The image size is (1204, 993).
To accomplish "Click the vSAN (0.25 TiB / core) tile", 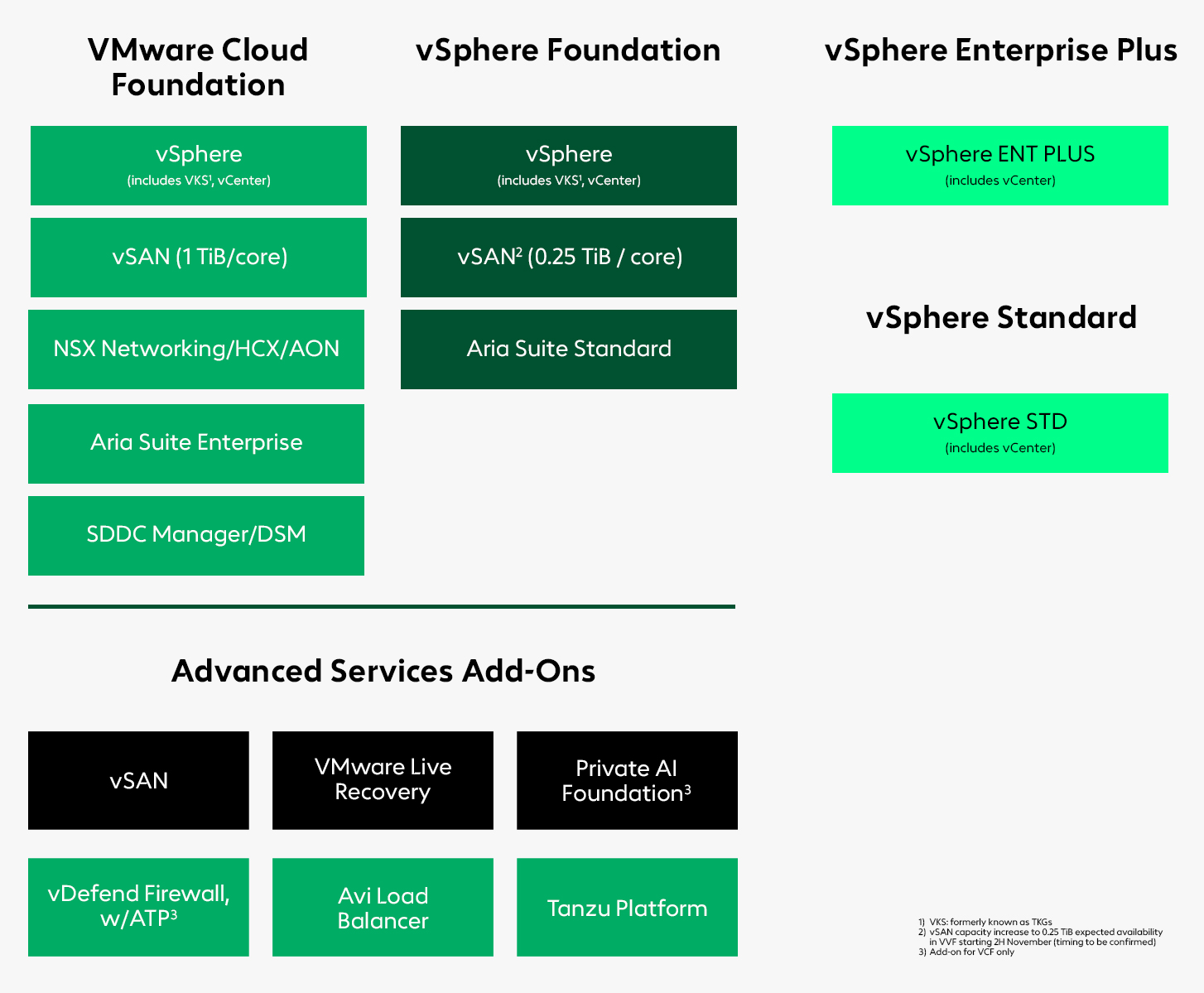I will click(x=569, y=258).
